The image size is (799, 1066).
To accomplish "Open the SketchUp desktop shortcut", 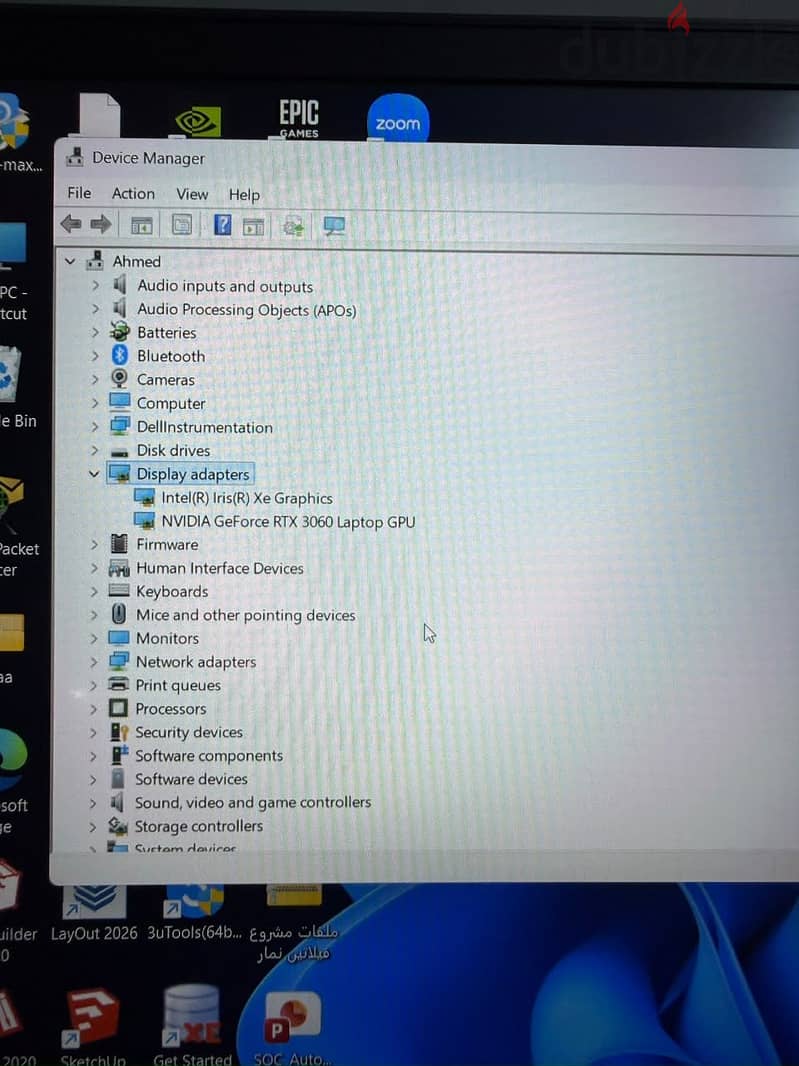I will (x=92, y=1027).
